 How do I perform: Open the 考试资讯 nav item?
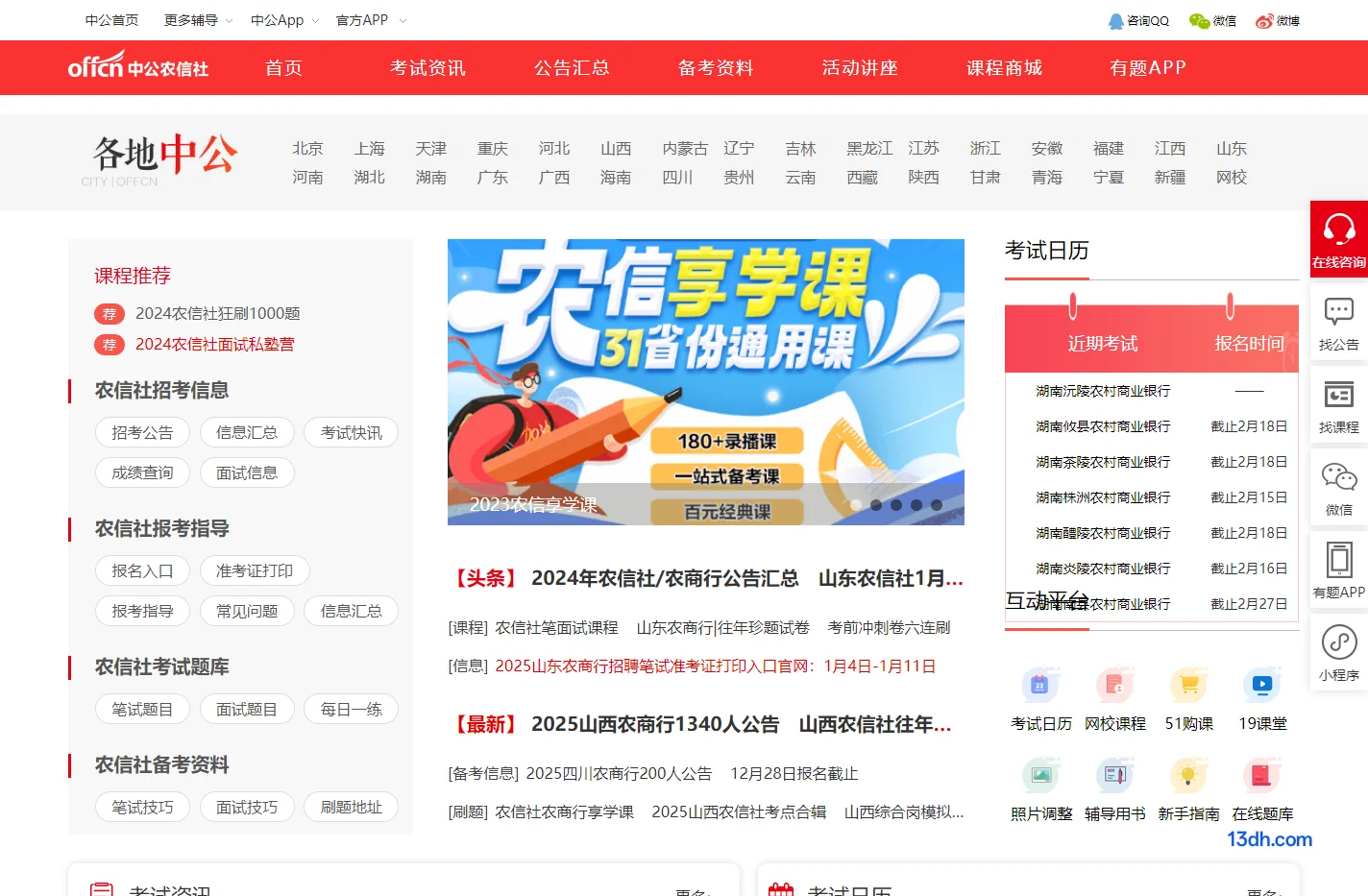pyautogui.click(x=427, y=67)
